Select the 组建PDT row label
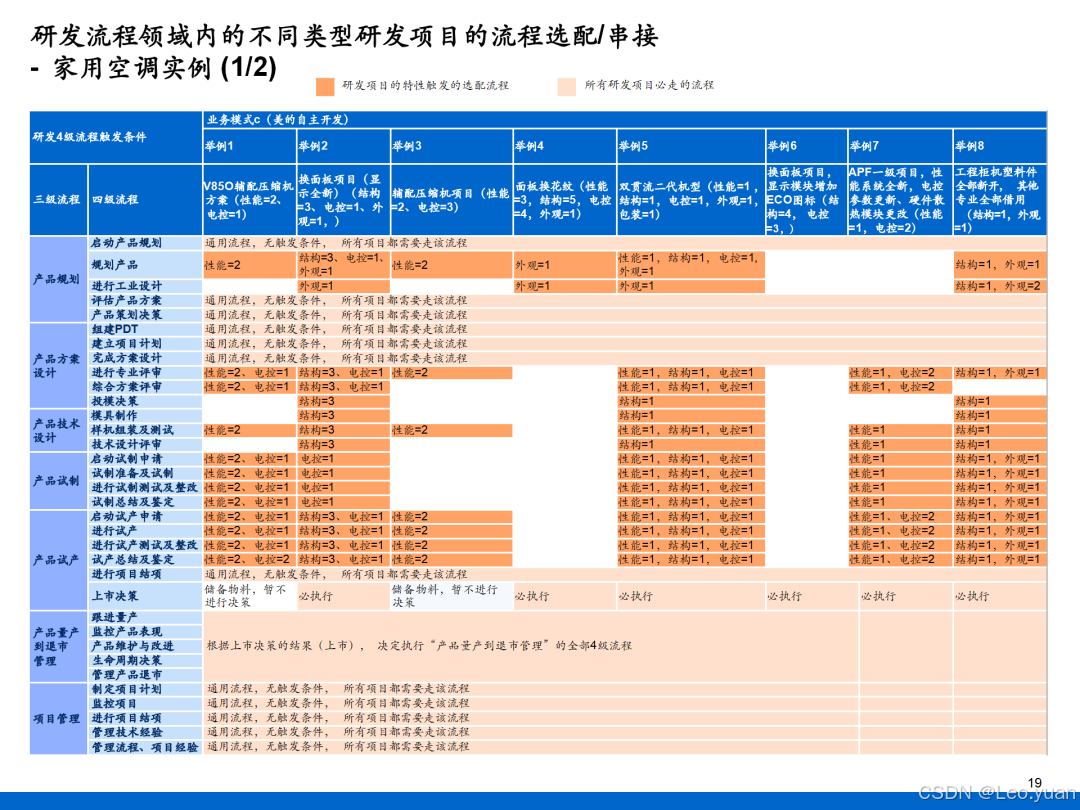The height and width of the screenshot is (810, 1080). (145, 329)
